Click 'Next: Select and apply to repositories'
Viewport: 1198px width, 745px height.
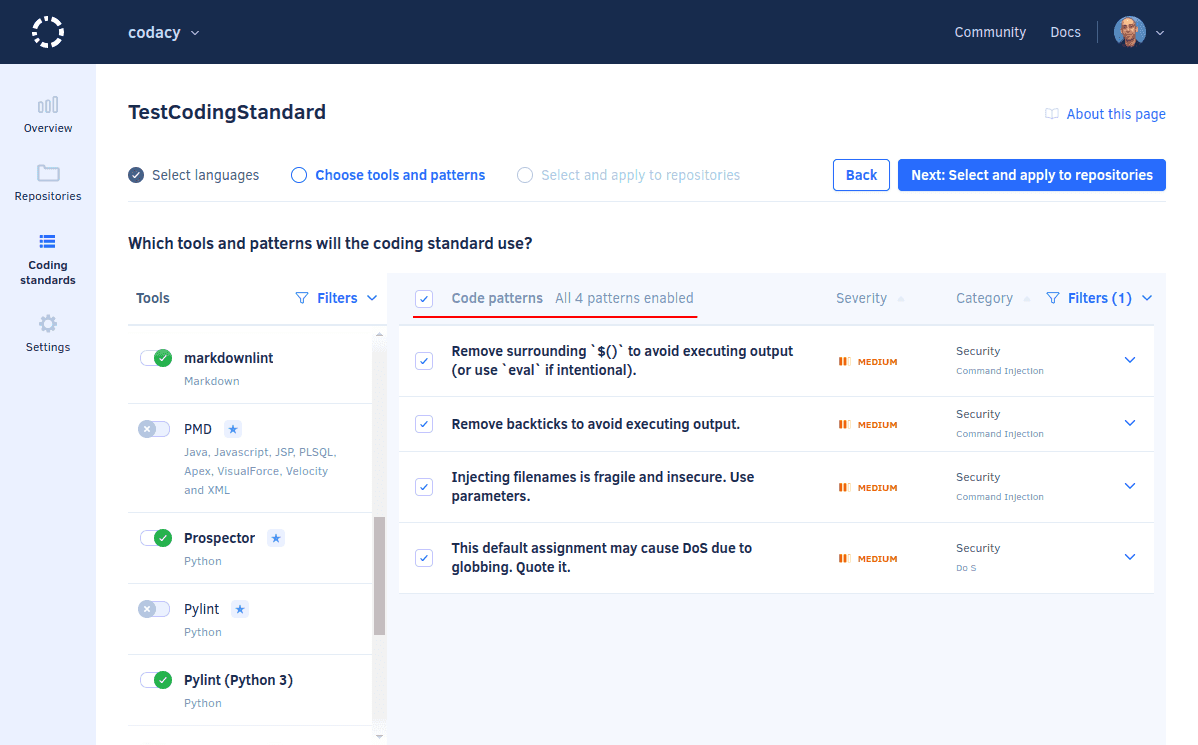tap(1031, 174)
